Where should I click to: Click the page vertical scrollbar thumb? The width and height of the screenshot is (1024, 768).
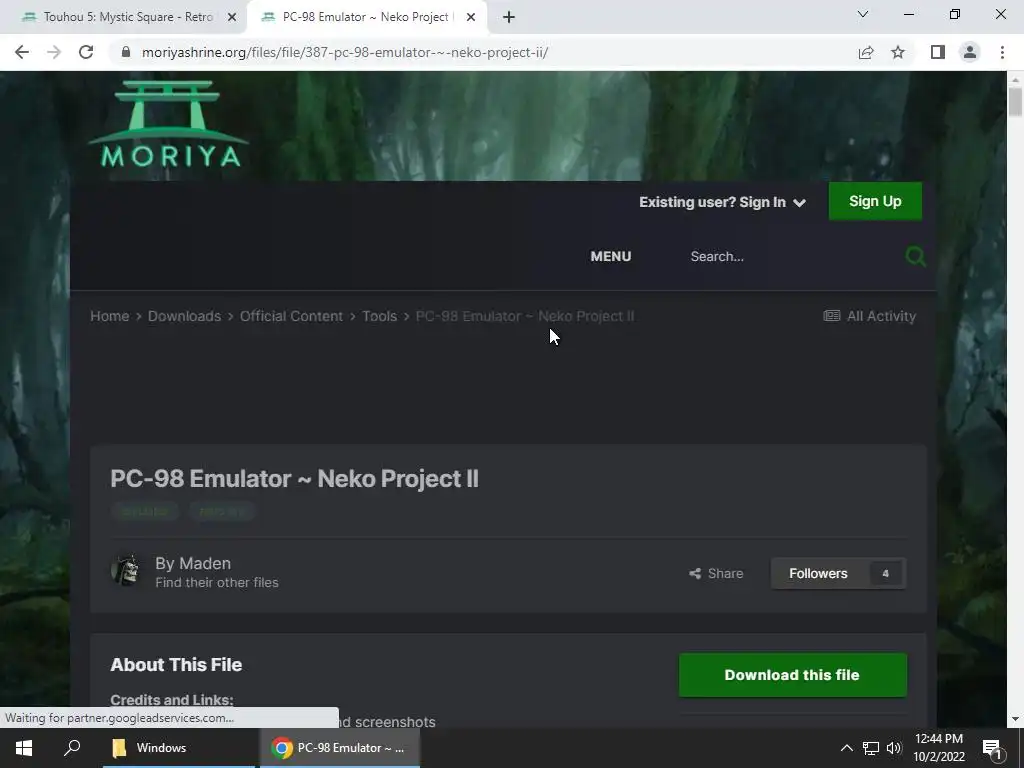coord(1015,102)
